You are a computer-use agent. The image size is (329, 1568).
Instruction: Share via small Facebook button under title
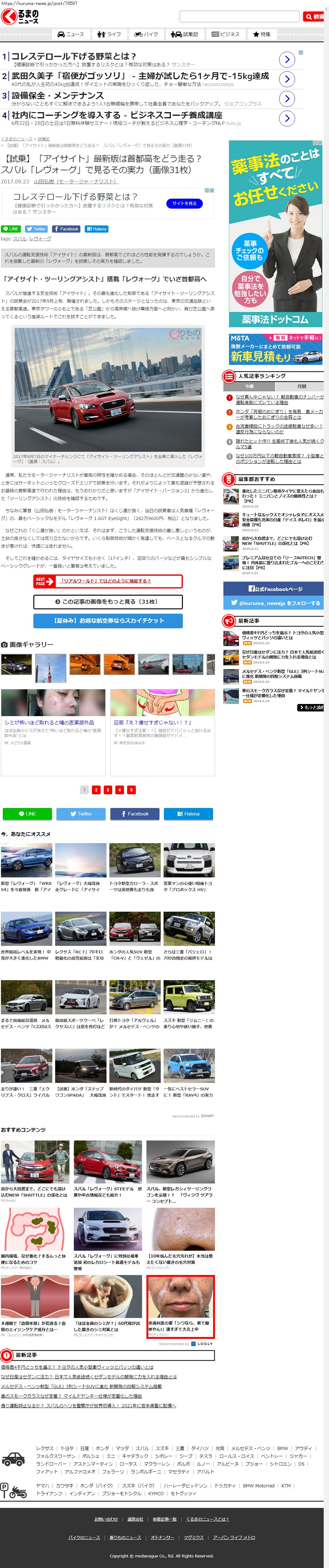pos(66,229)
